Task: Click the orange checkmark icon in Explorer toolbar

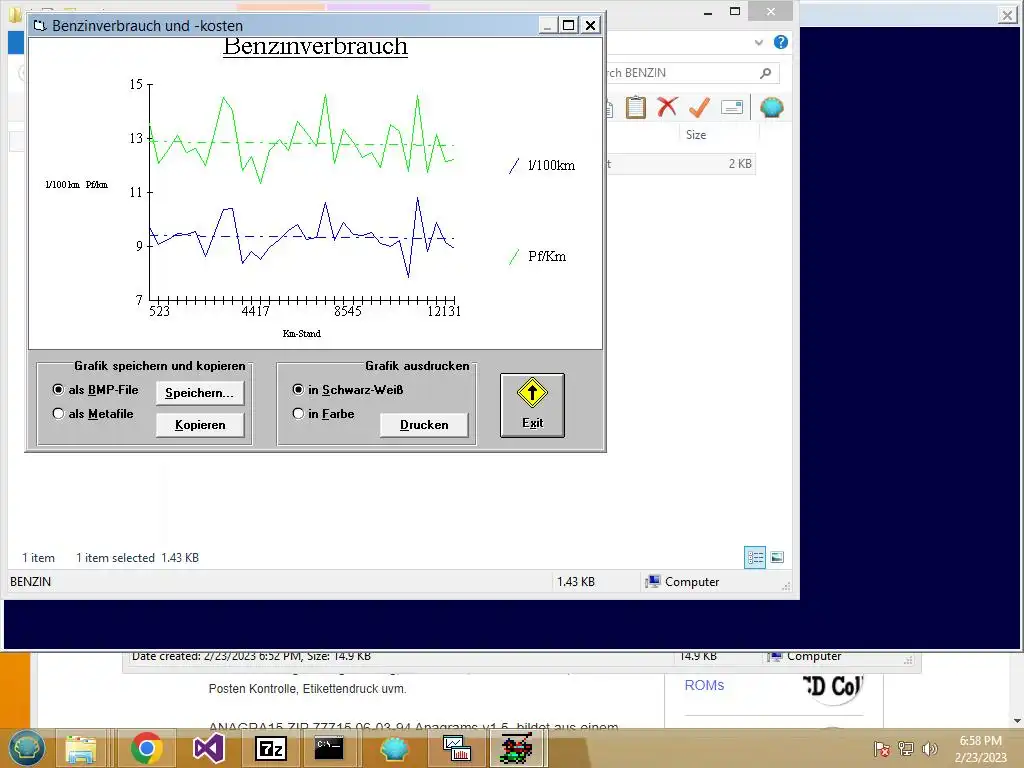Action: pos(699,107)
